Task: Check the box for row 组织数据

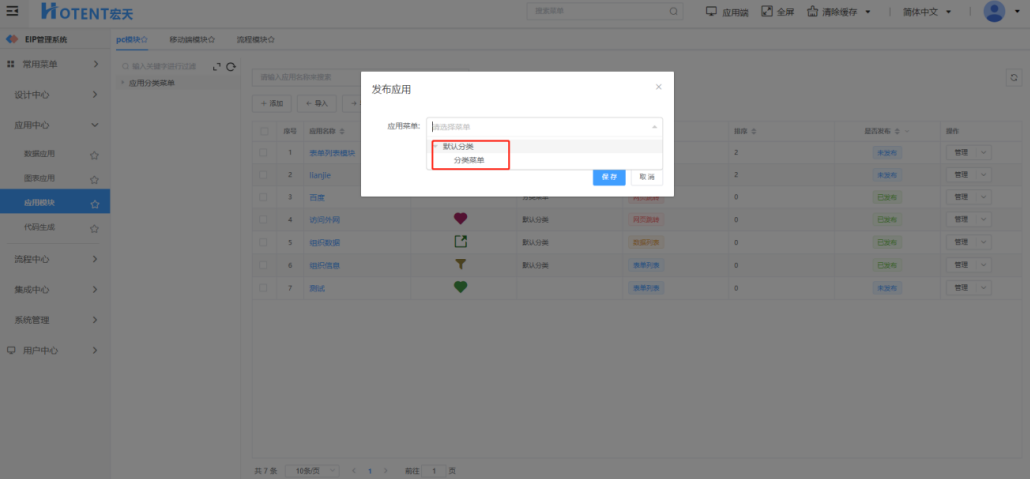Action: pyautogui.click(x=263, y=242)
